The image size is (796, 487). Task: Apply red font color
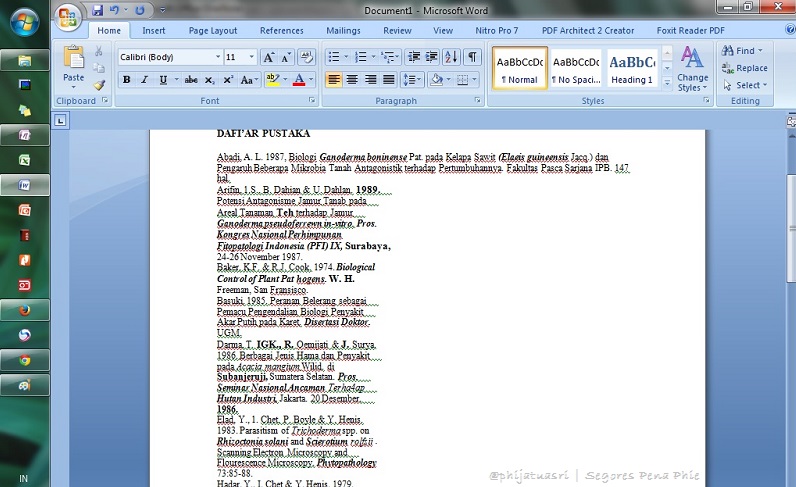pyautogui.click(x=299, y=80)
